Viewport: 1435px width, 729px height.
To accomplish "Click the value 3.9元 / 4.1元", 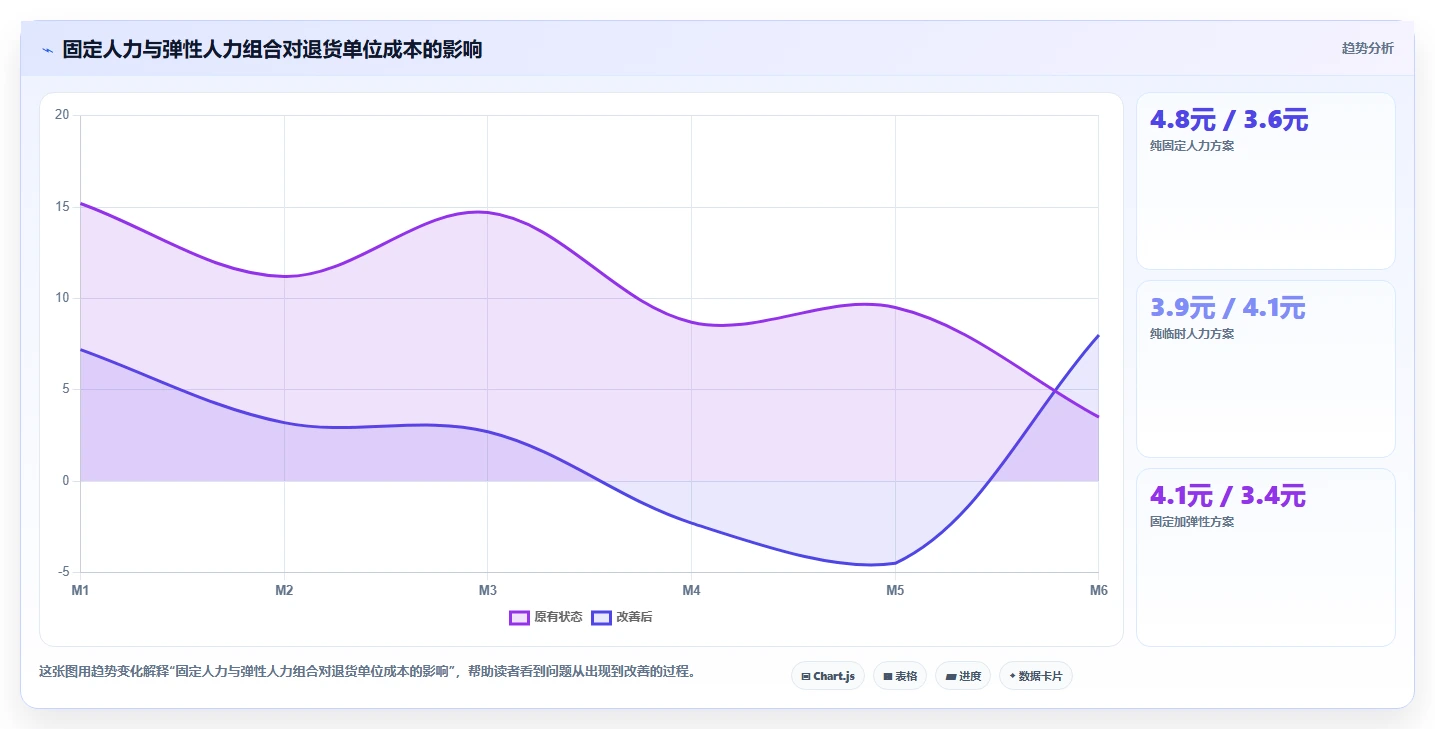I will 1228,308.
